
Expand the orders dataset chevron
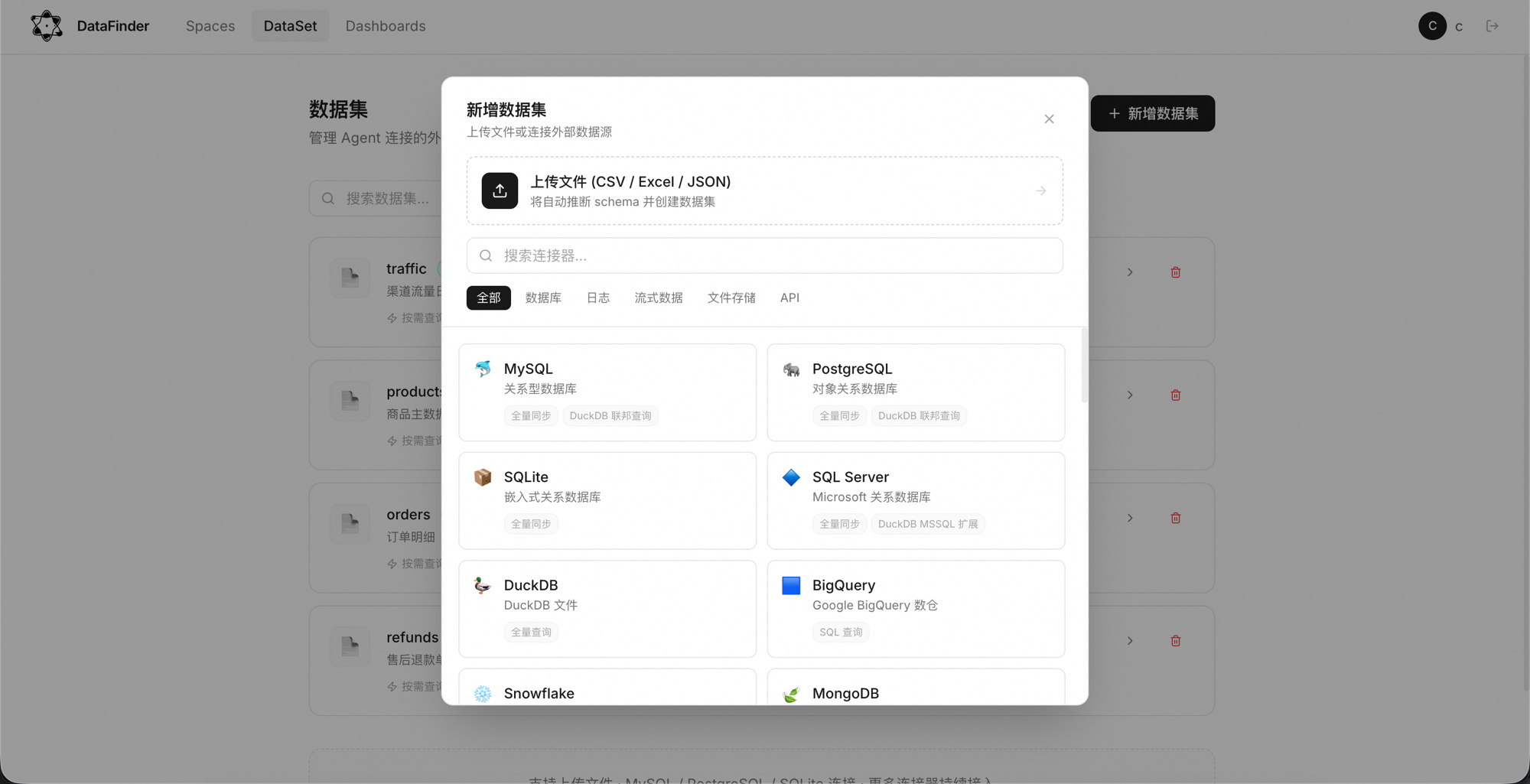point(1130,518)
